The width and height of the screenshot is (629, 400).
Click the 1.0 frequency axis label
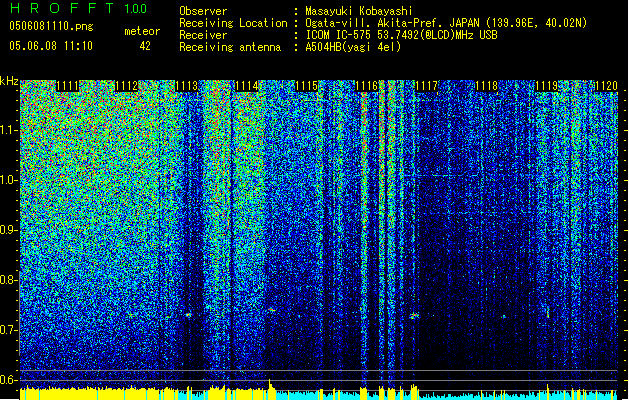coord(8,180)
